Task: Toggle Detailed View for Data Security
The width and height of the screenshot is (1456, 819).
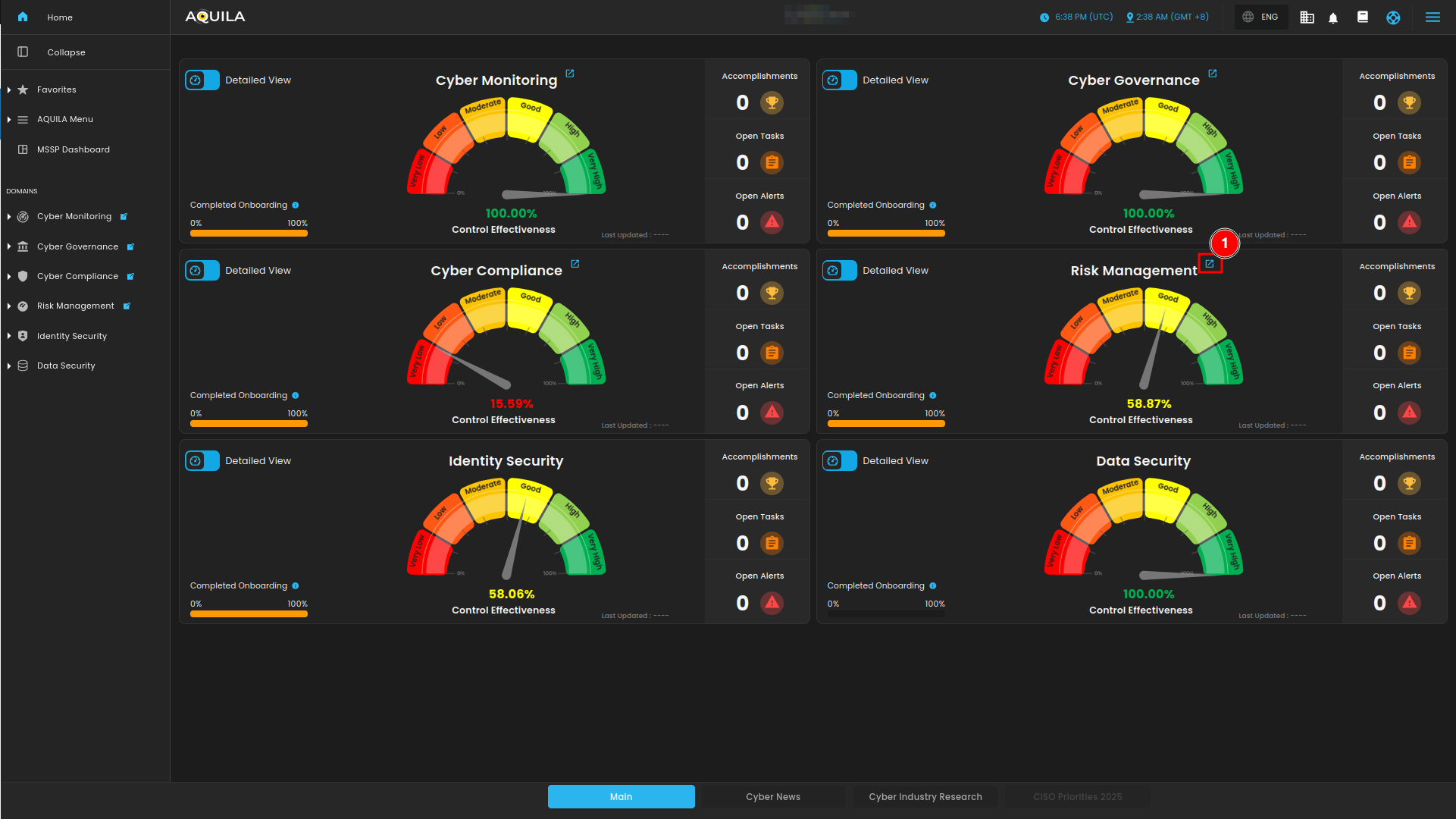Action: [840, 461]
